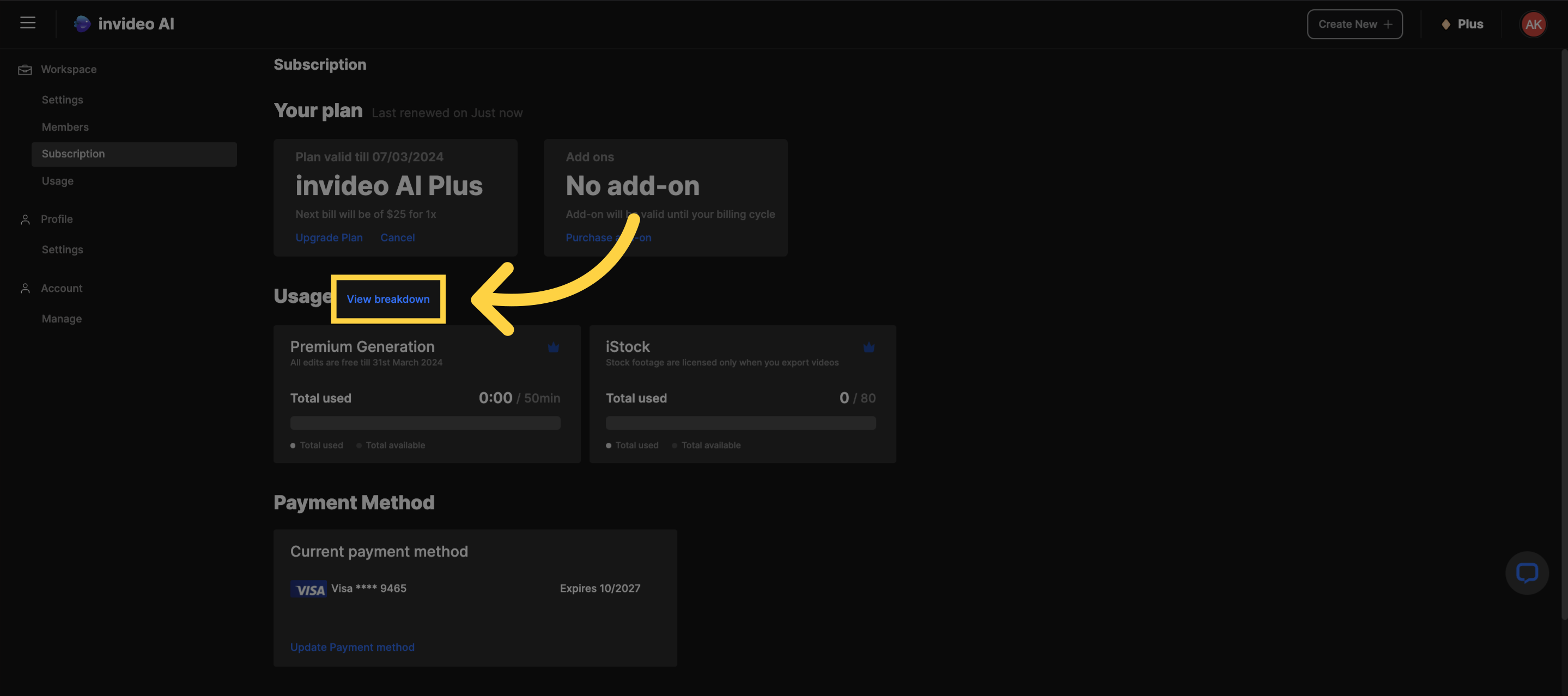Image resolution: width=1568 pixels, height=696 pixels.
Task: Click the Cancel plan link
Action: click(x=398, y=238)
